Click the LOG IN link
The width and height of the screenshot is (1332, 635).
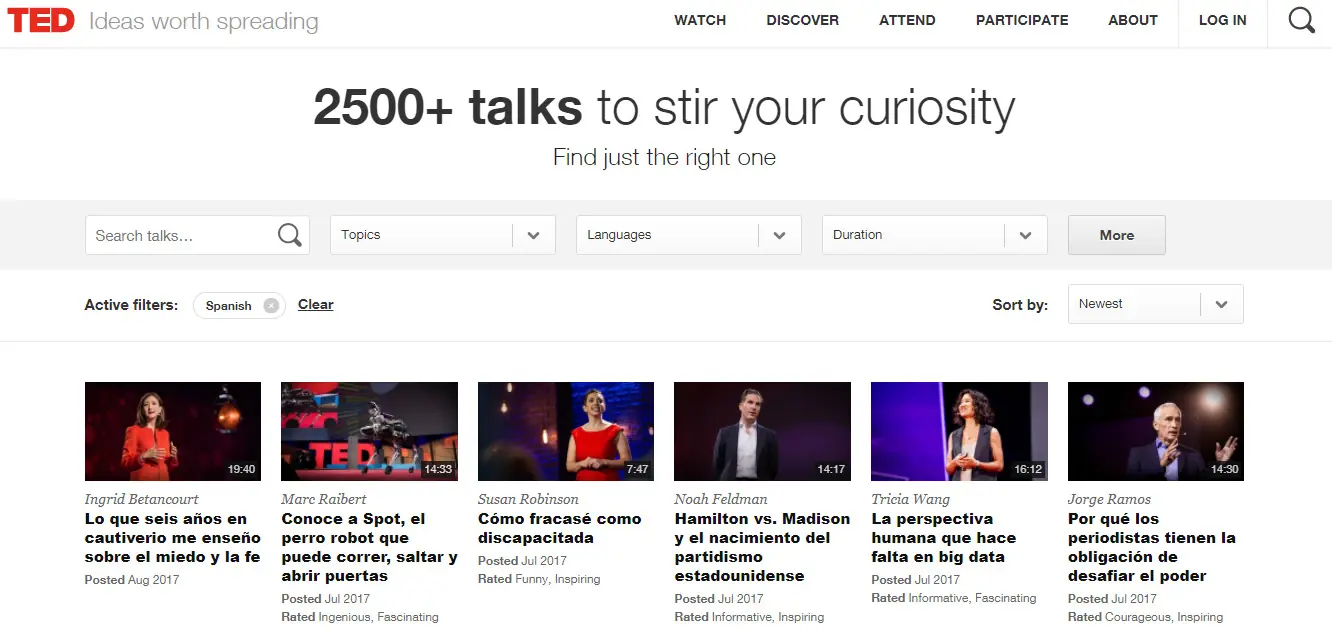(x=1223, y=20)
